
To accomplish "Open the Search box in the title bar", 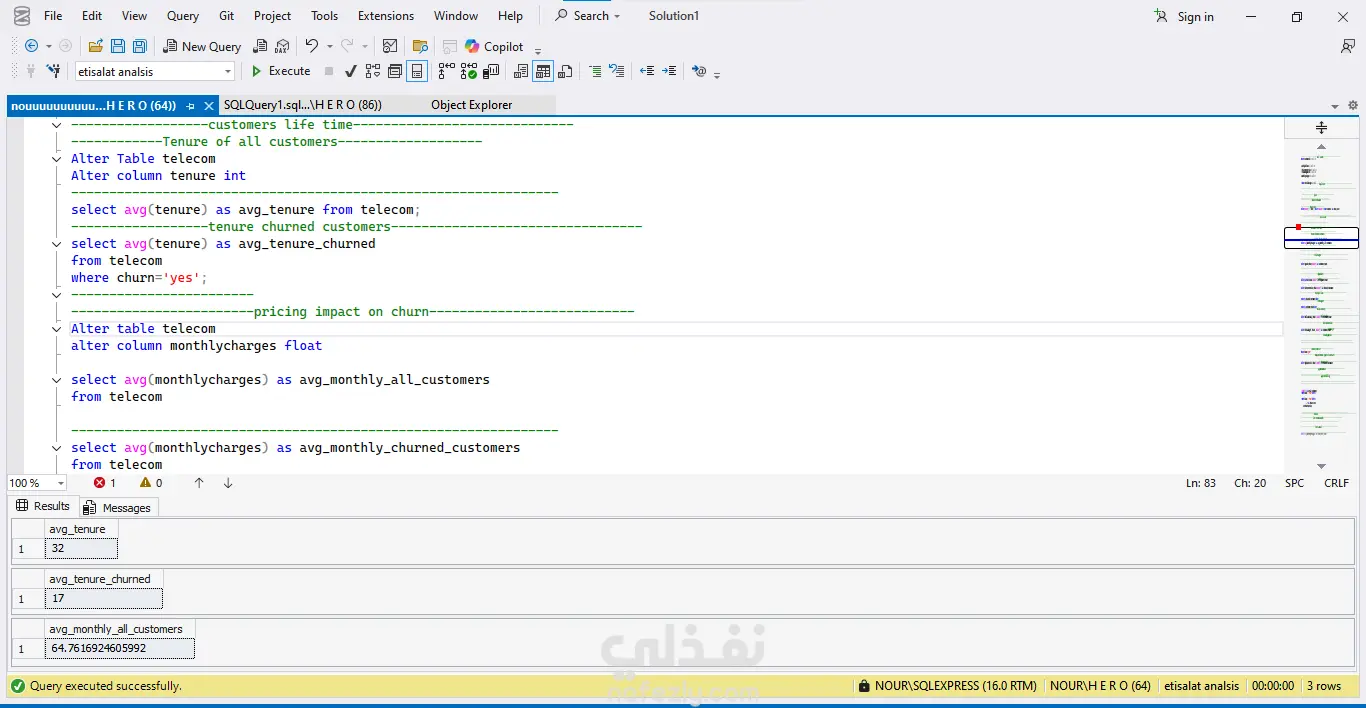I will point(588,16).
